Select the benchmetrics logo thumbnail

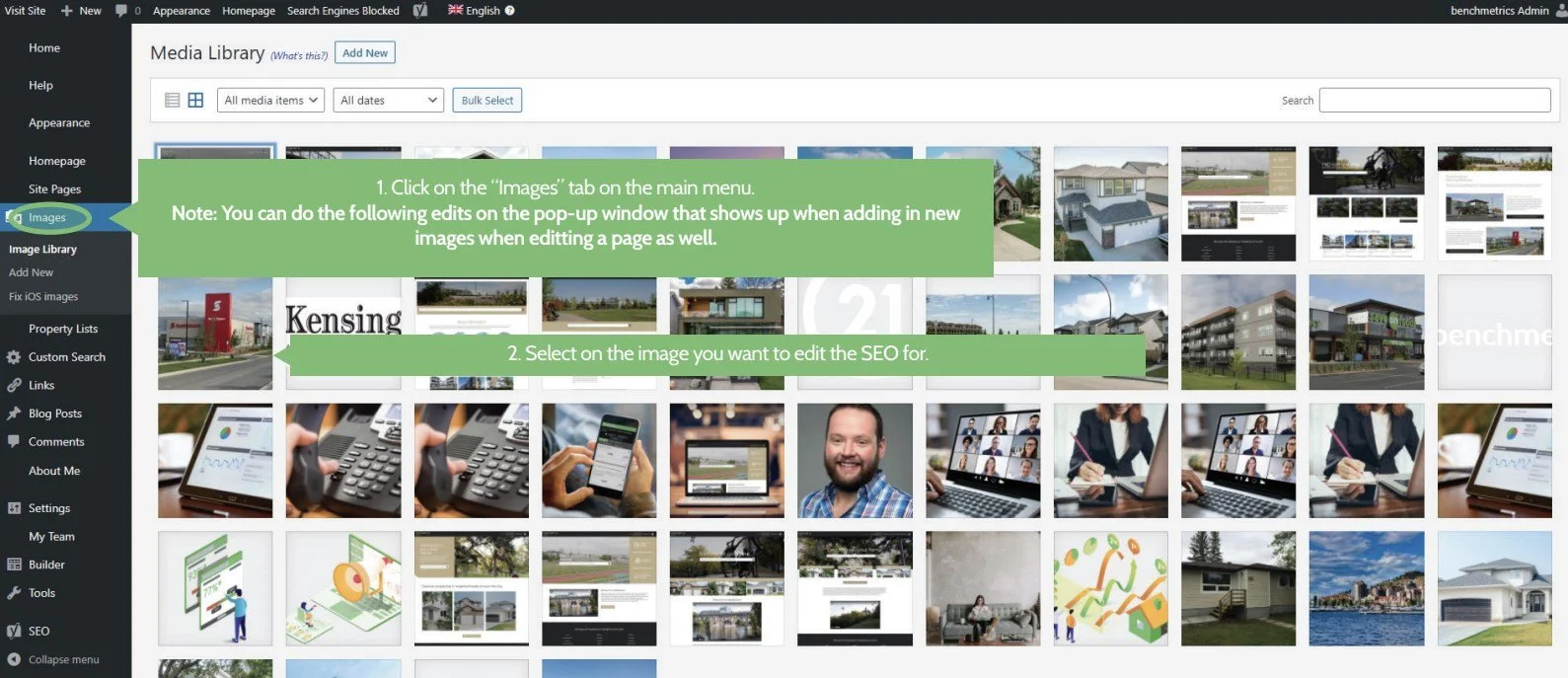(1494, 333)
